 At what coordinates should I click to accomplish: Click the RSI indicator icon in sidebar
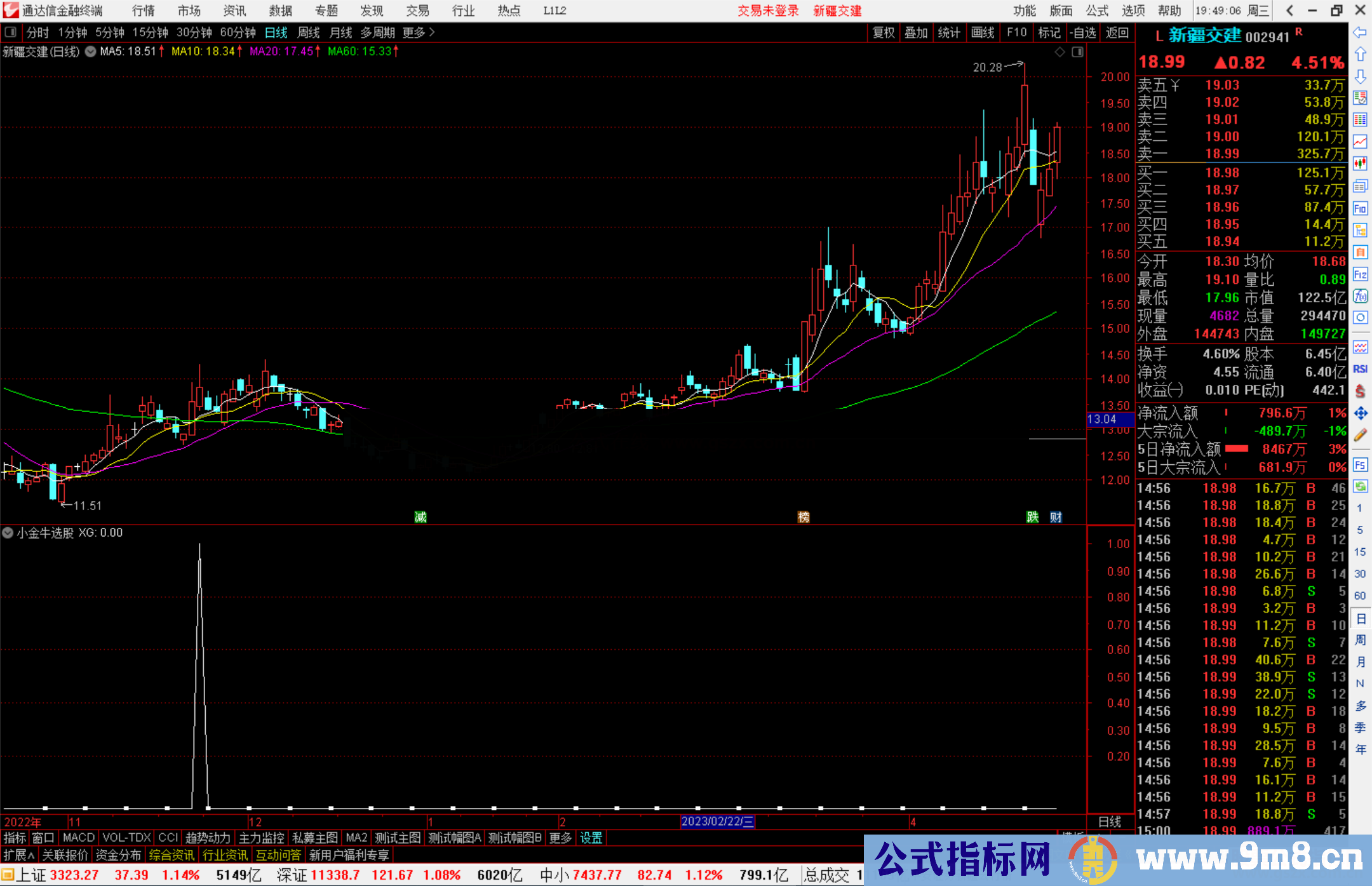[x=1360, y=369]
